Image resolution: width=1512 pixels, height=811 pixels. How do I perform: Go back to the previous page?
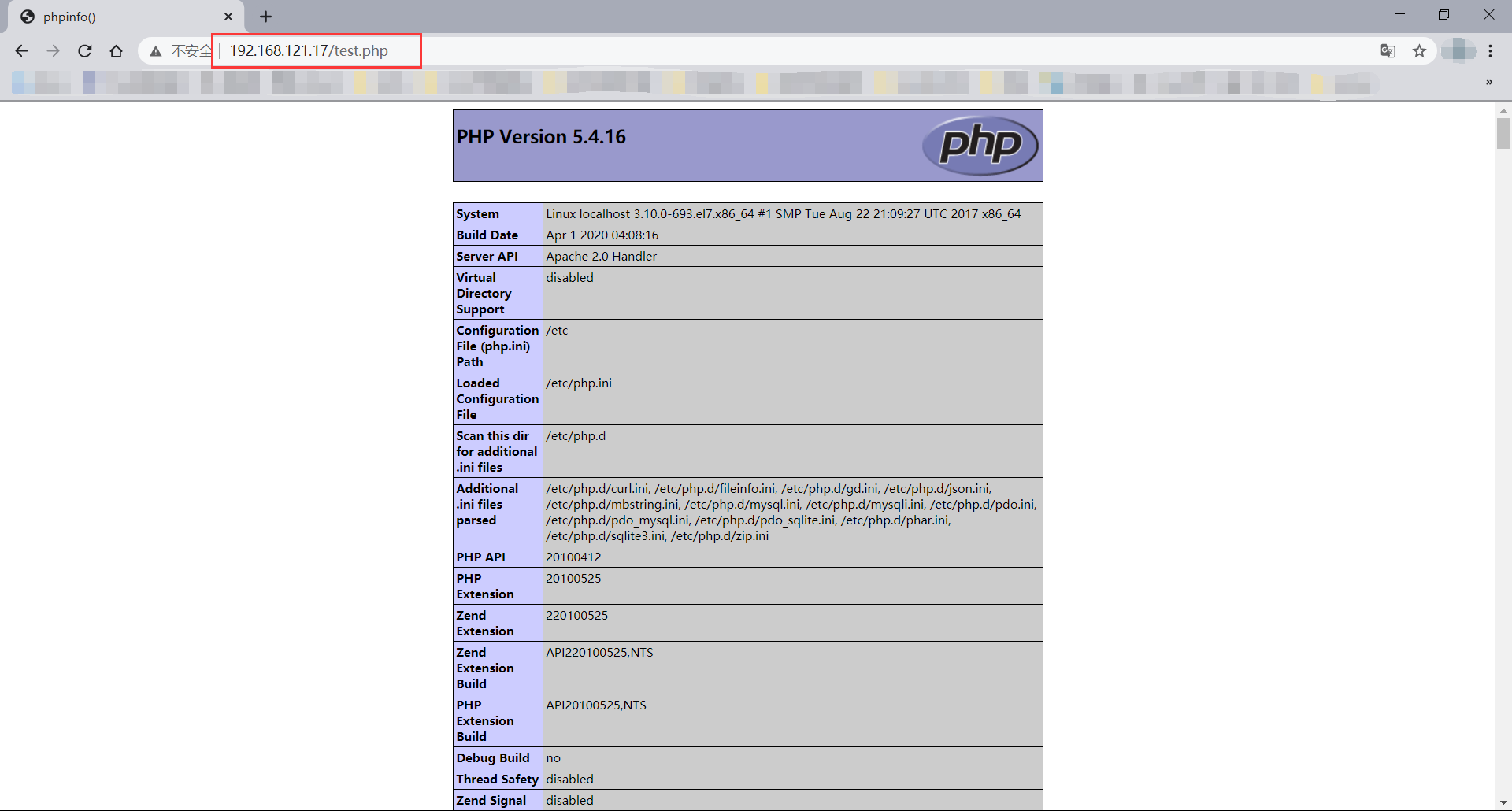click(21, 51)
